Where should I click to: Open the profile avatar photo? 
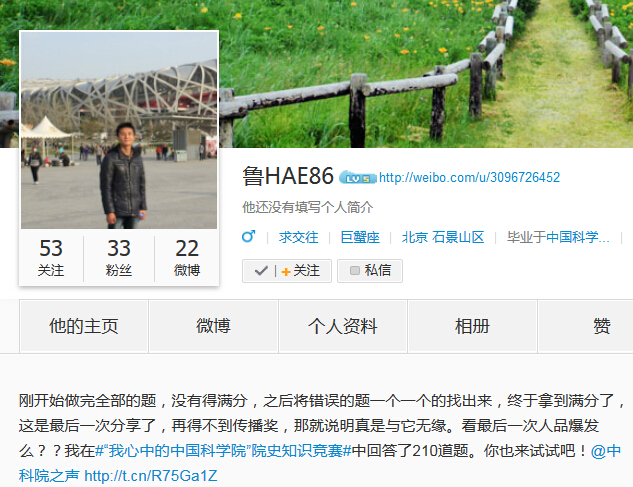point(119,130)
